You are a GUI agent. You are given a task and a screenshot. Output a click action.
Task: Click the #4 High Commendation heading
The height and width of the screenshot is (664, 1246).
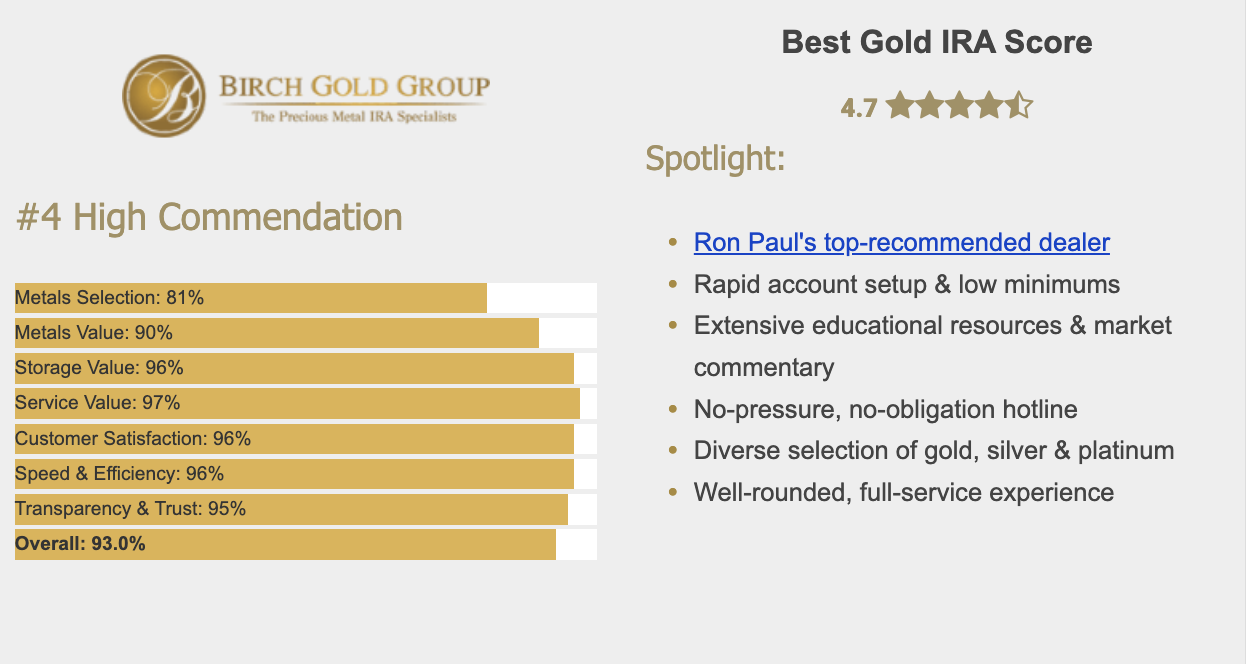(209, 217)
